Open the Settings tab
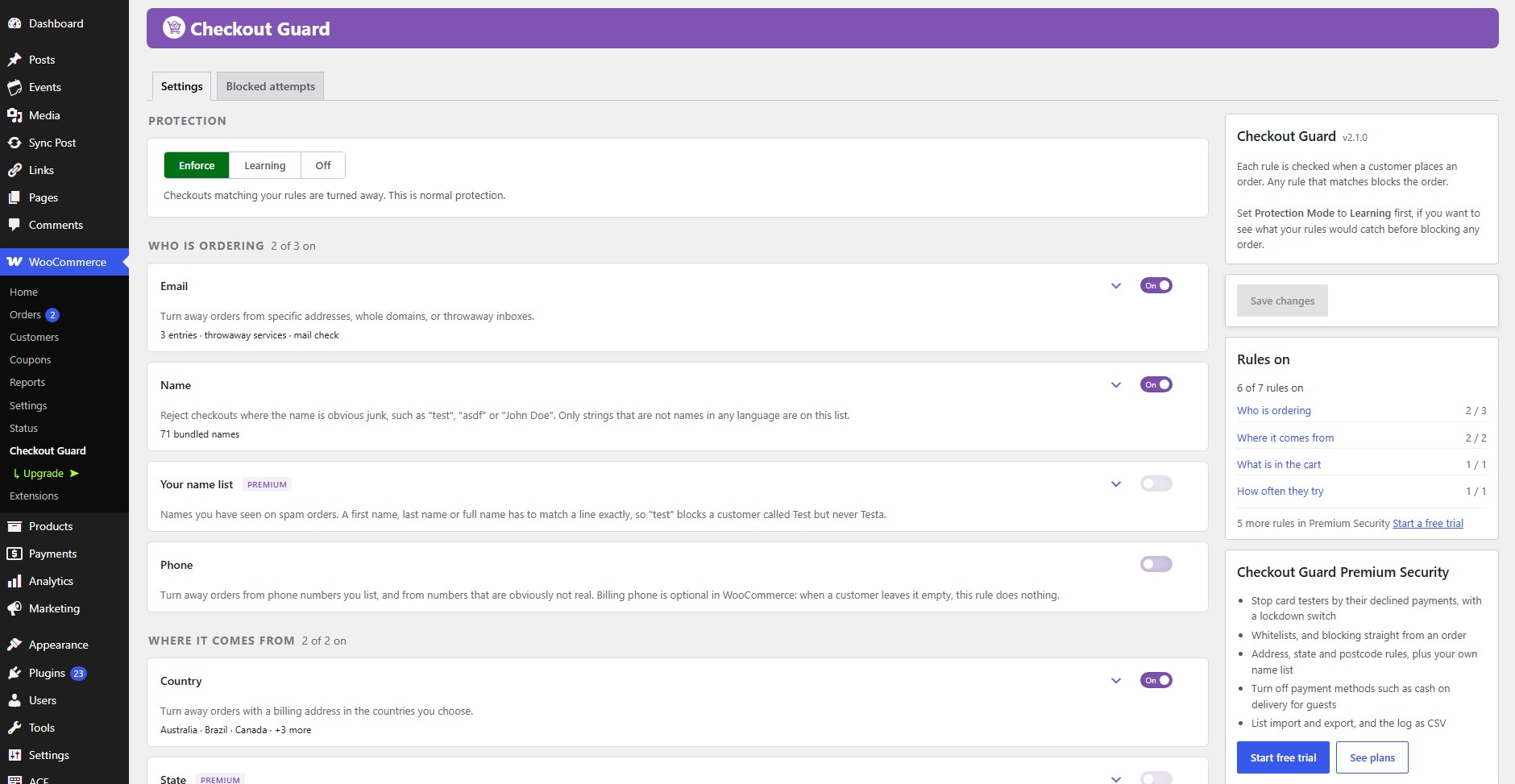The height and width of the screenshot is (784, 1515). coord(182,86)
